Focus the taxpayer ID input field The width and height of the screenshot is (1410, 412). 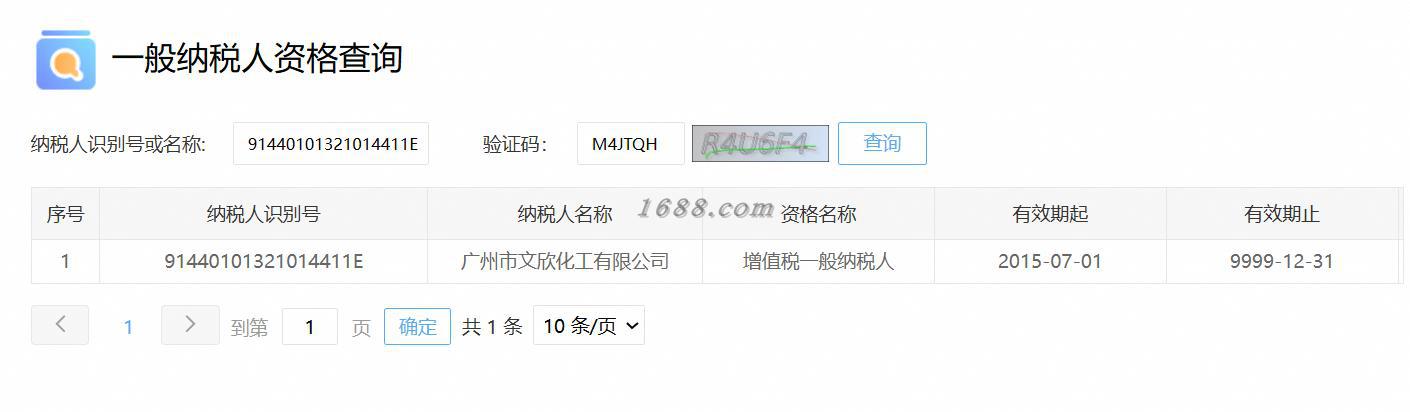(x=331, y=144)
